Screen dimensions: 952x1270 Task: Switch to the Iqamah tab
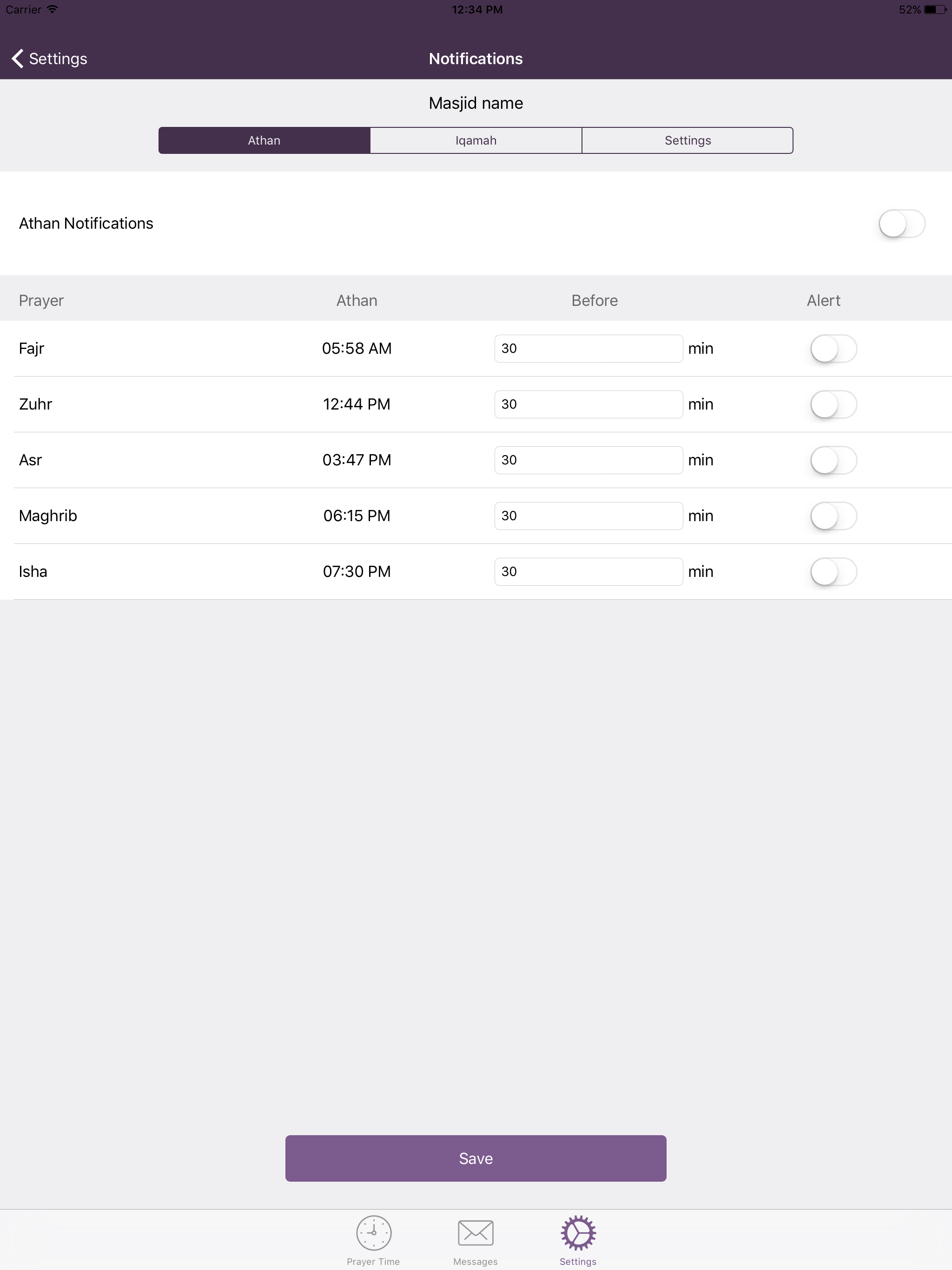[x=476, y=141]
